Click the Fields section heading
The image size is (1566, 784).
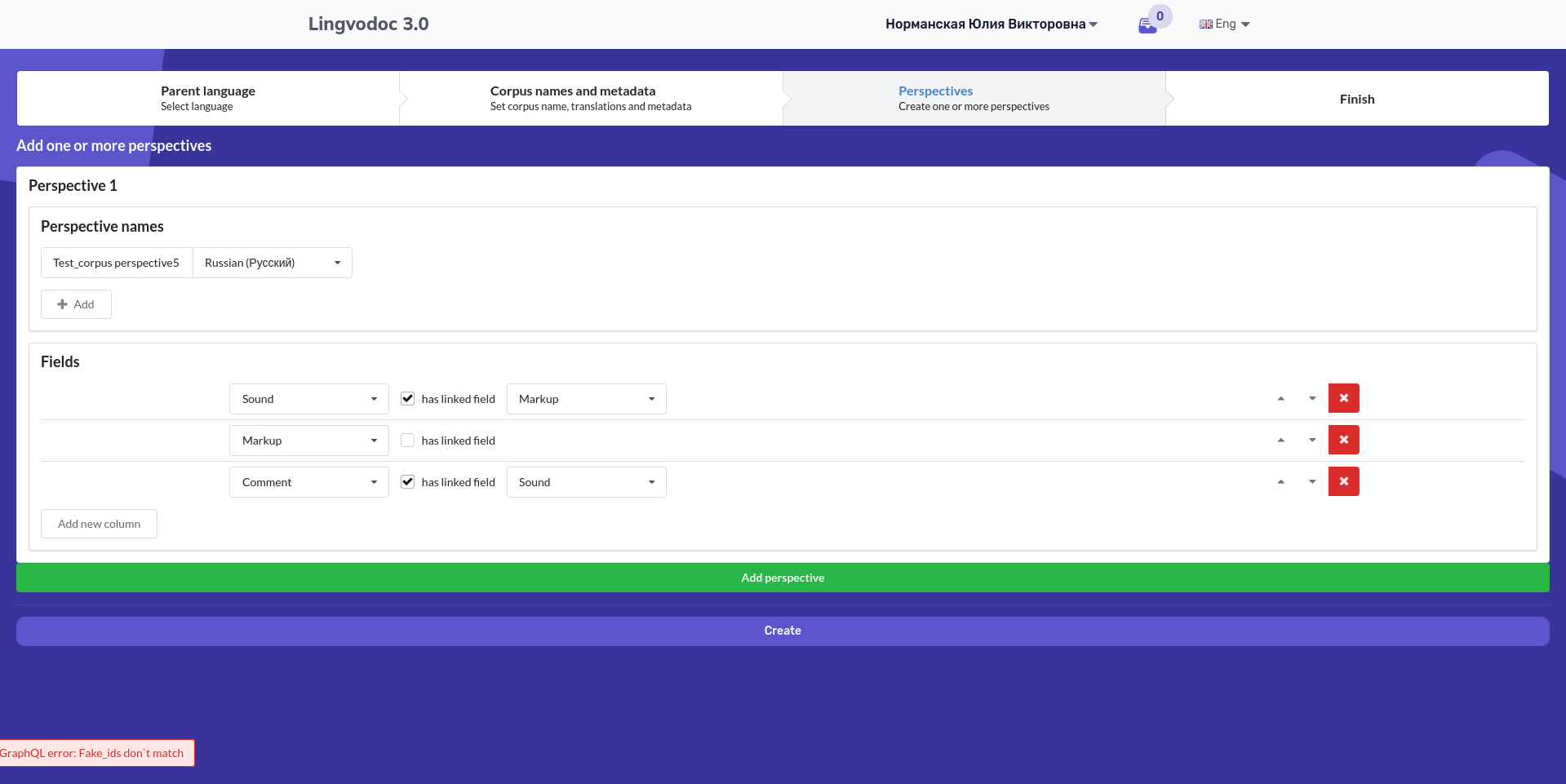(x=60, y=361)
